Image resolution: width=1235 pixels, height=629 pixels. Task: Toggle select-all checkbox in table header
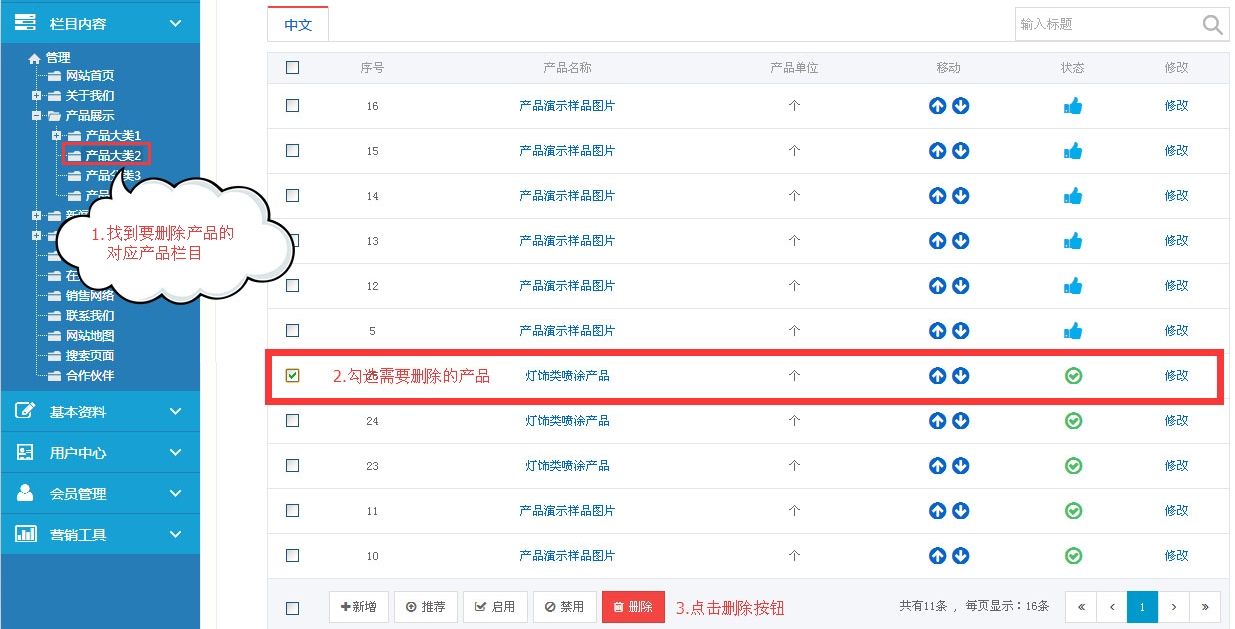(292, 68)
